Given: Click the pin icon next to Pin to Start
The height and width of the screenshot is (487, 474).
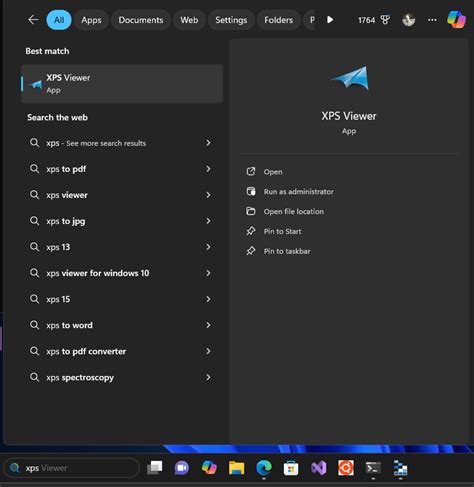Looking at the screenshot, I should pyautogui.click(x=251, y=231).
